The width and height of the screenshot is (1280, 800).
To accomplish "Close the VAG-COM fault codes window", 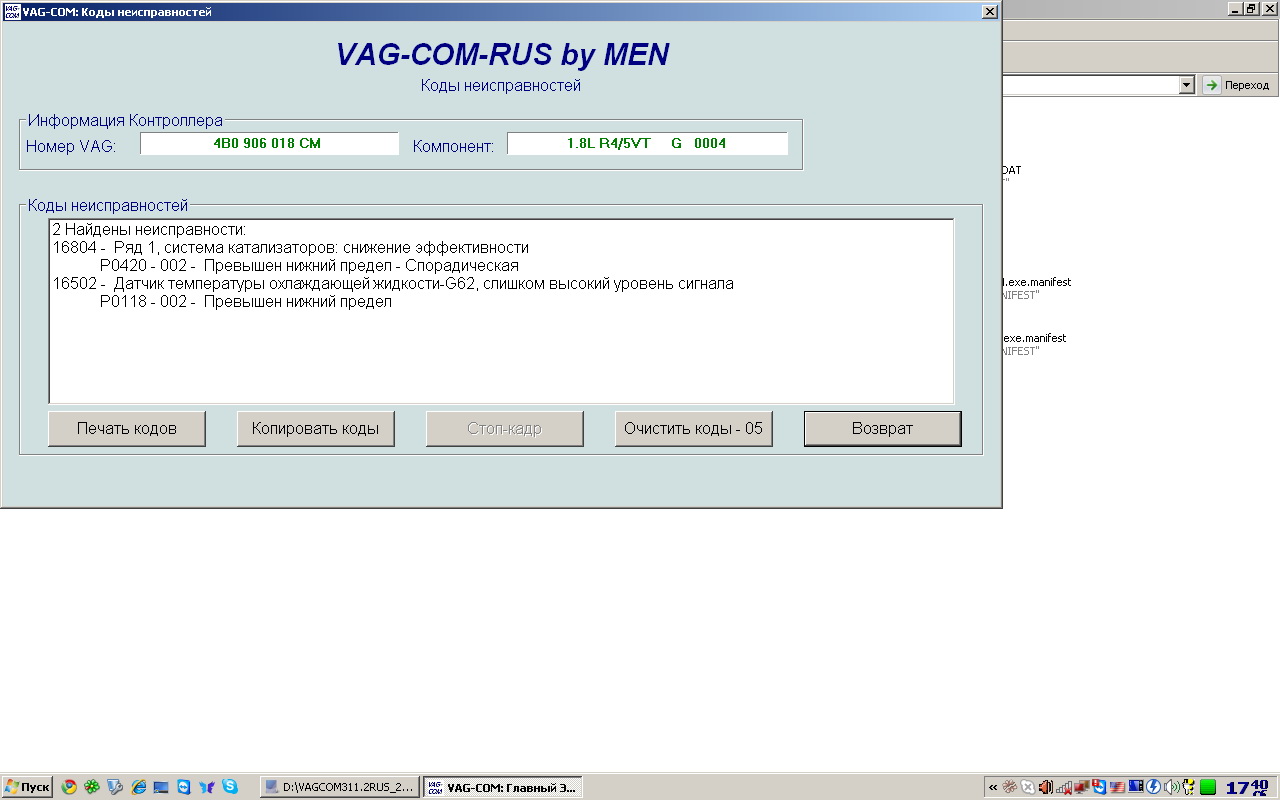I will pyautogui.click(x=989, y=12).
